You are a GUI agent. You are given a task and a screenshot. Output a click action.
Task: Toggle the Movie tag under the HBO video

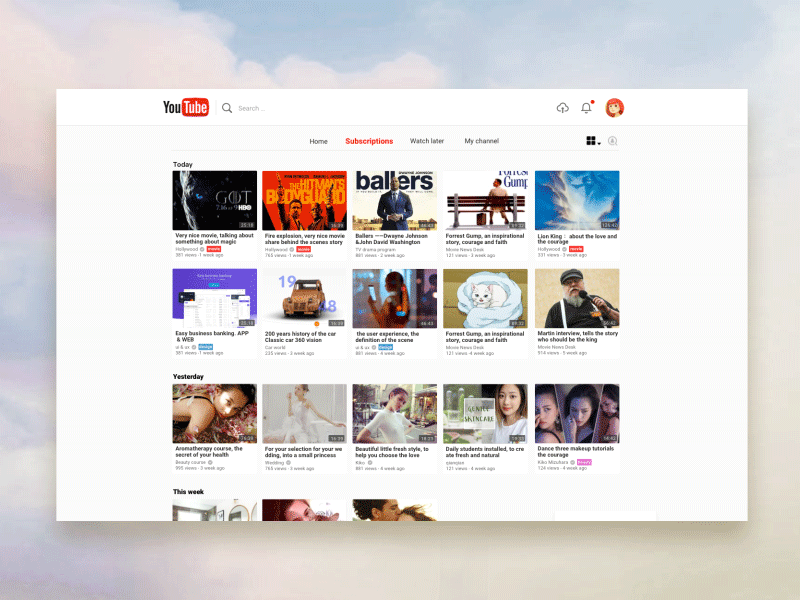[x=214, y=248]
